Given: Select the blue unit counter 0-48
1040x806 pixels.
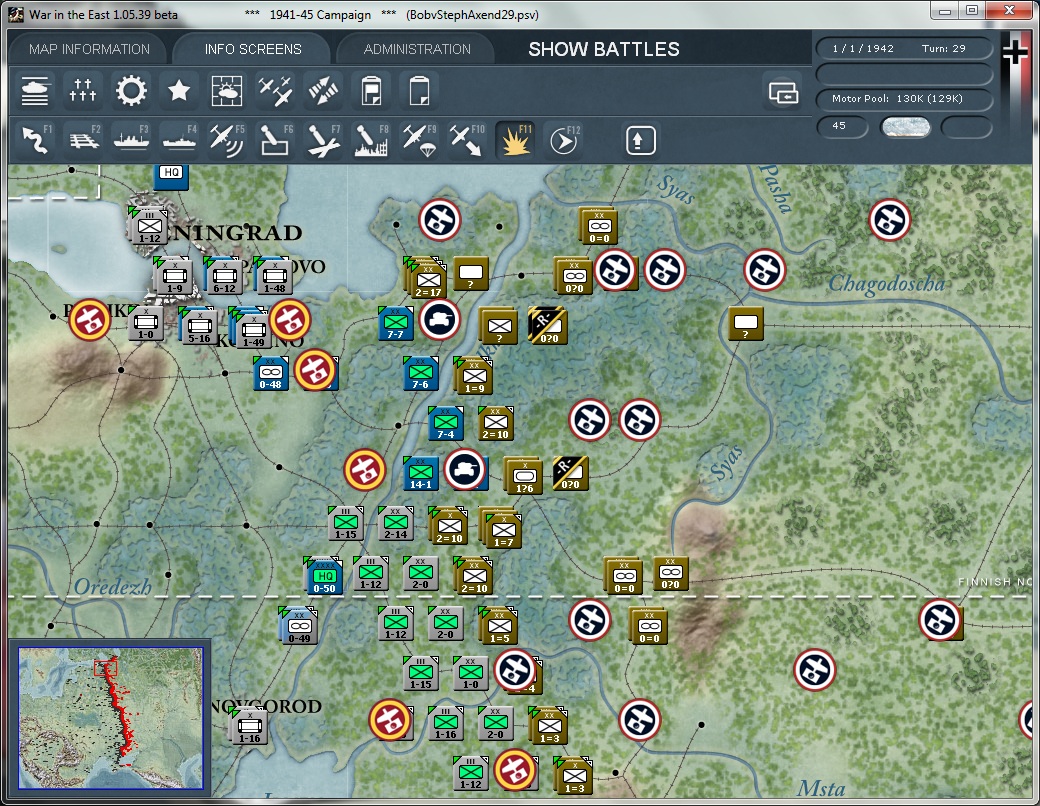Looking at the screenshot, I should click(x=271, y=373).
